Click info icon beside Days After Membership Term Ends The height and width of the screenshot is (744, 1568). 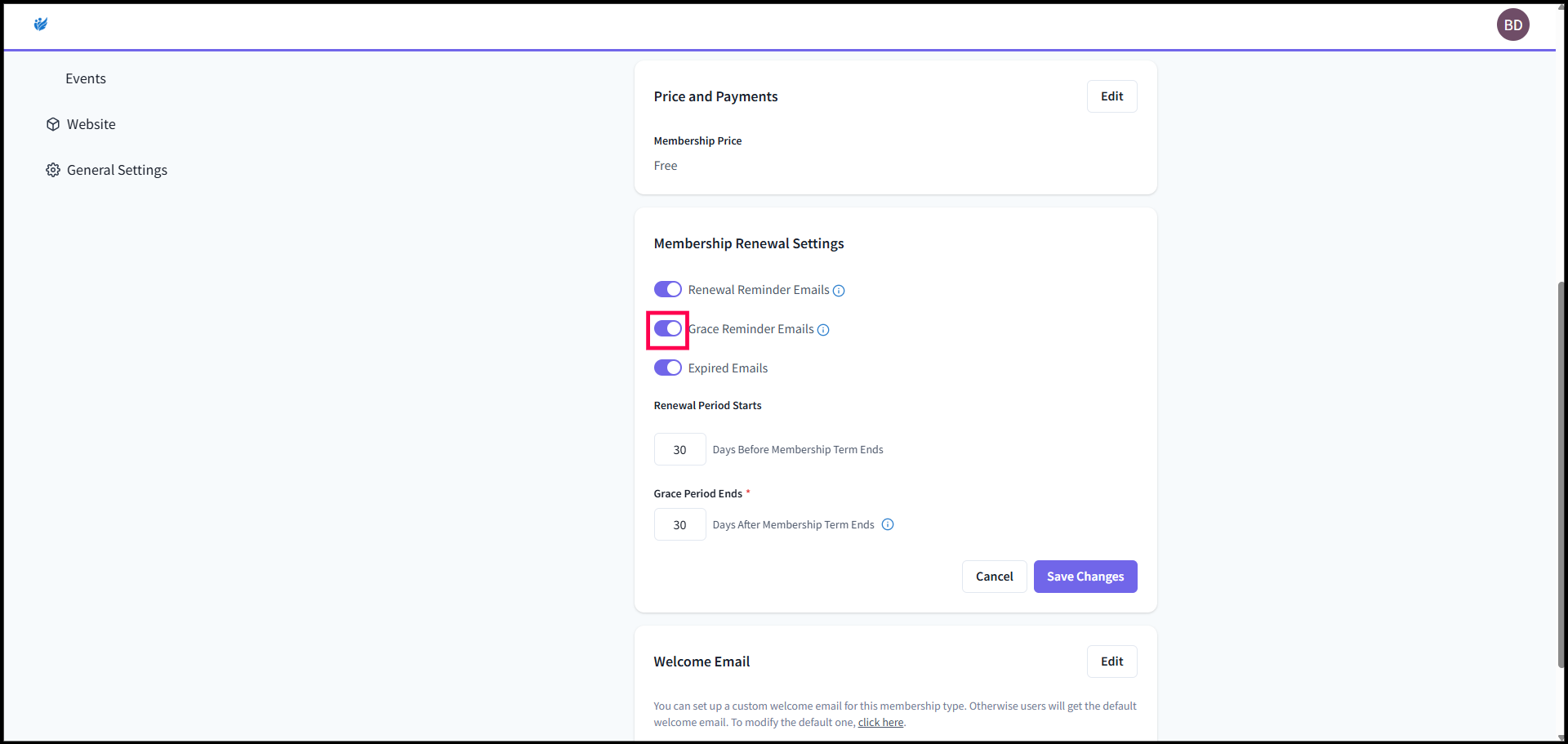click(x=888, y=524)
